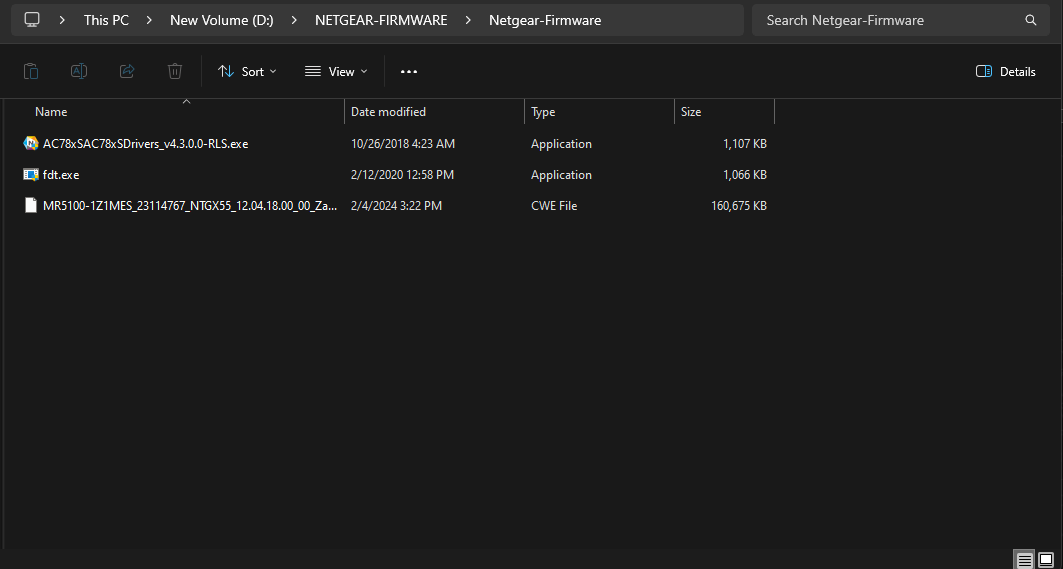This screenshot has width=1063, height=569.
Task: Switch to large thumbnails view icon
Action: pyautogui.click(x=1045, y=560)
